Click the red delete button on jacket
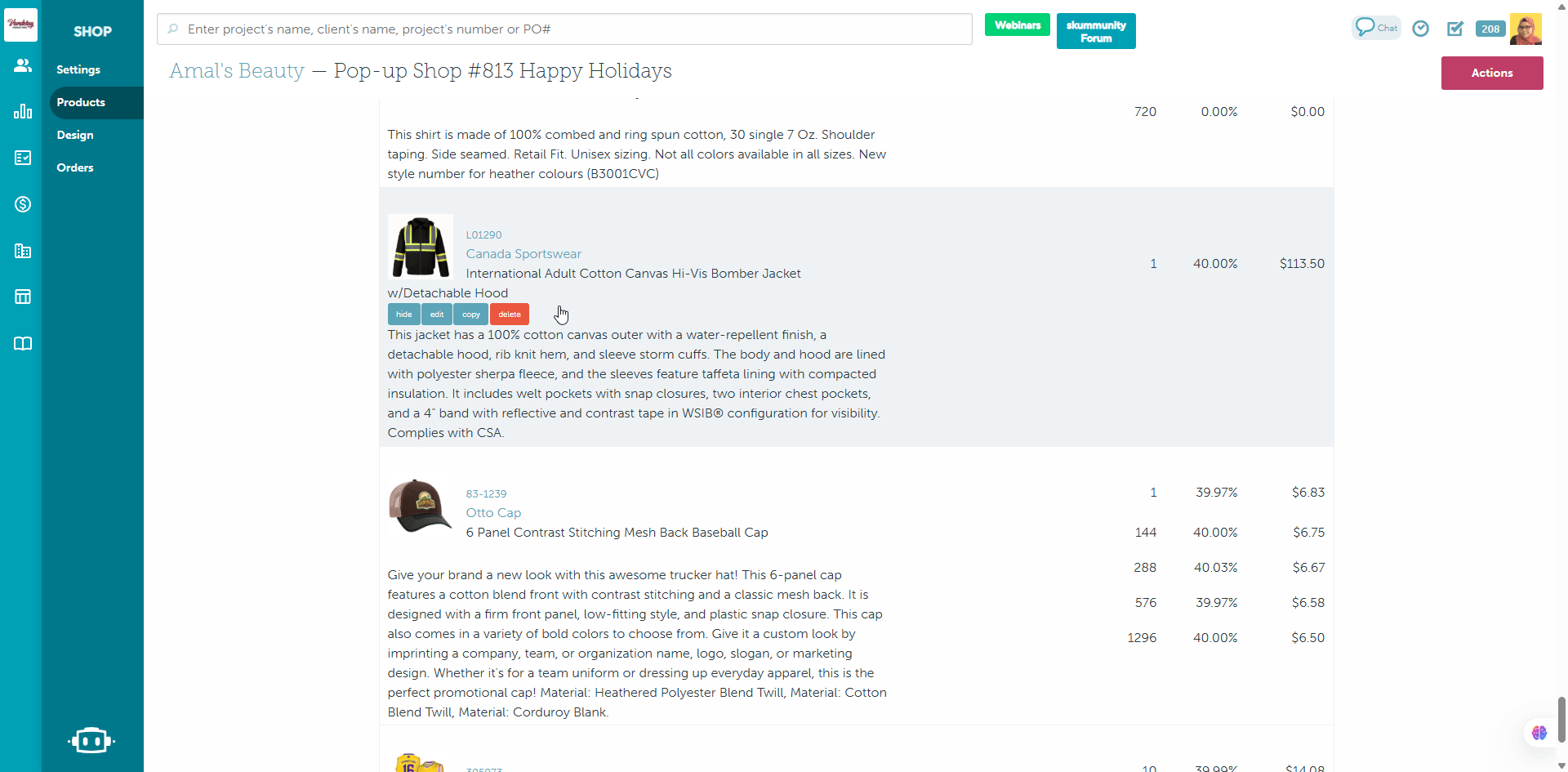The width and height of the screenshot is (1568, 772). click(509, 315)
